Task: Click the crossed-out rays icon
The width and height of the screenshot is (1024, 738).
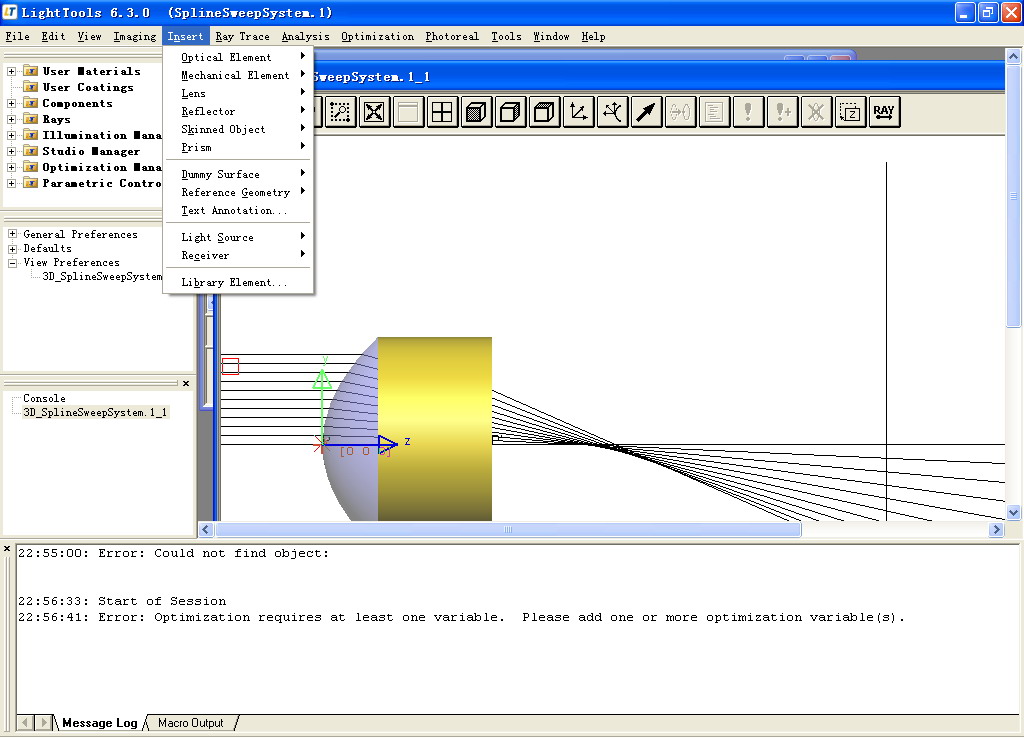Action: (816, 112)
